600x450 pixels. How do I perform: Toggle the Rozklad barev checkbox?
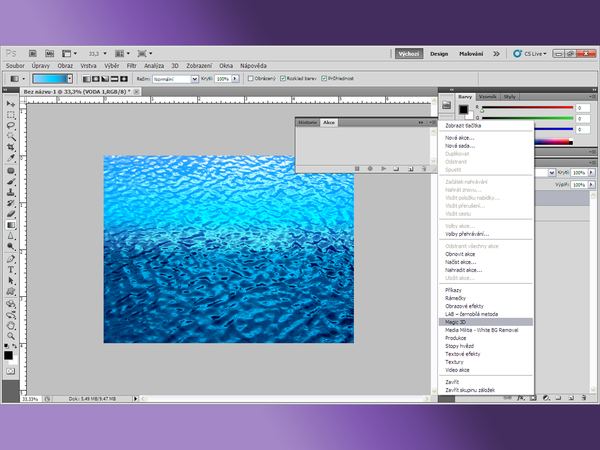[284, 77]
